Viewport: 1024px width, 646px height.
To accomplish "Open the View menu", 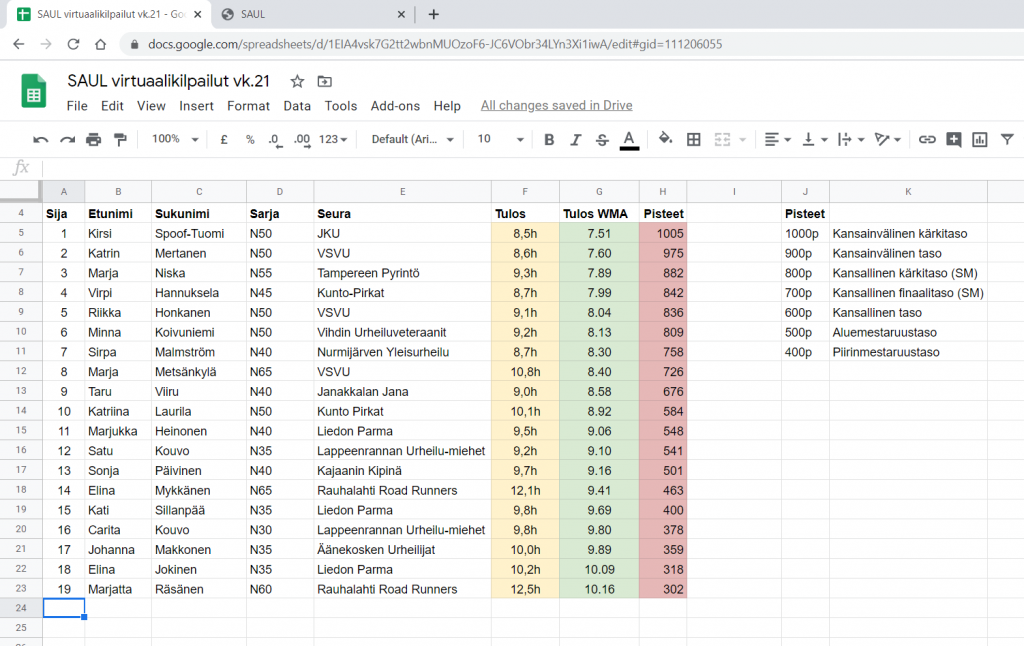I will (151, 106).
